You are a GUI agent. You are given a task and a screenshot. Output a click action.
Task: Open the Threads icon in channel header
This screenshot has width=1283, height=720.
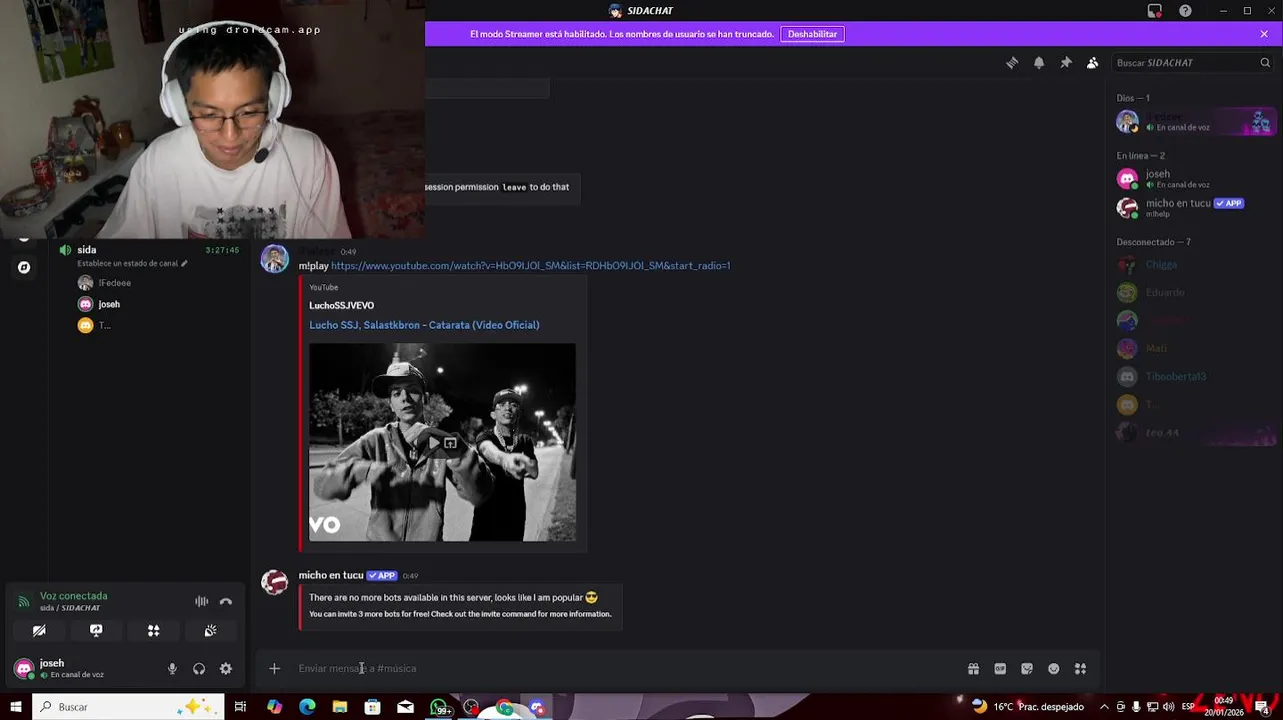coord(1012,62)
